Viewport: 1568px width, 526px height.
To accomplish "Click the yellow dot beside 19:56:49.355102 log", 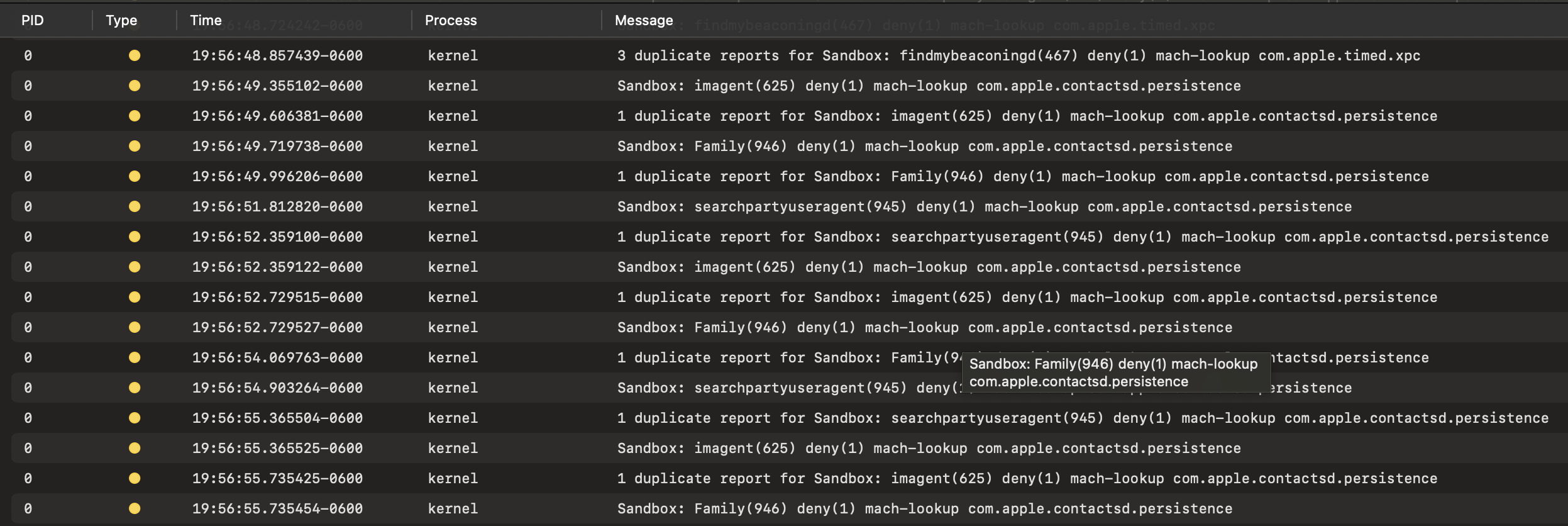I will (135, 86).
